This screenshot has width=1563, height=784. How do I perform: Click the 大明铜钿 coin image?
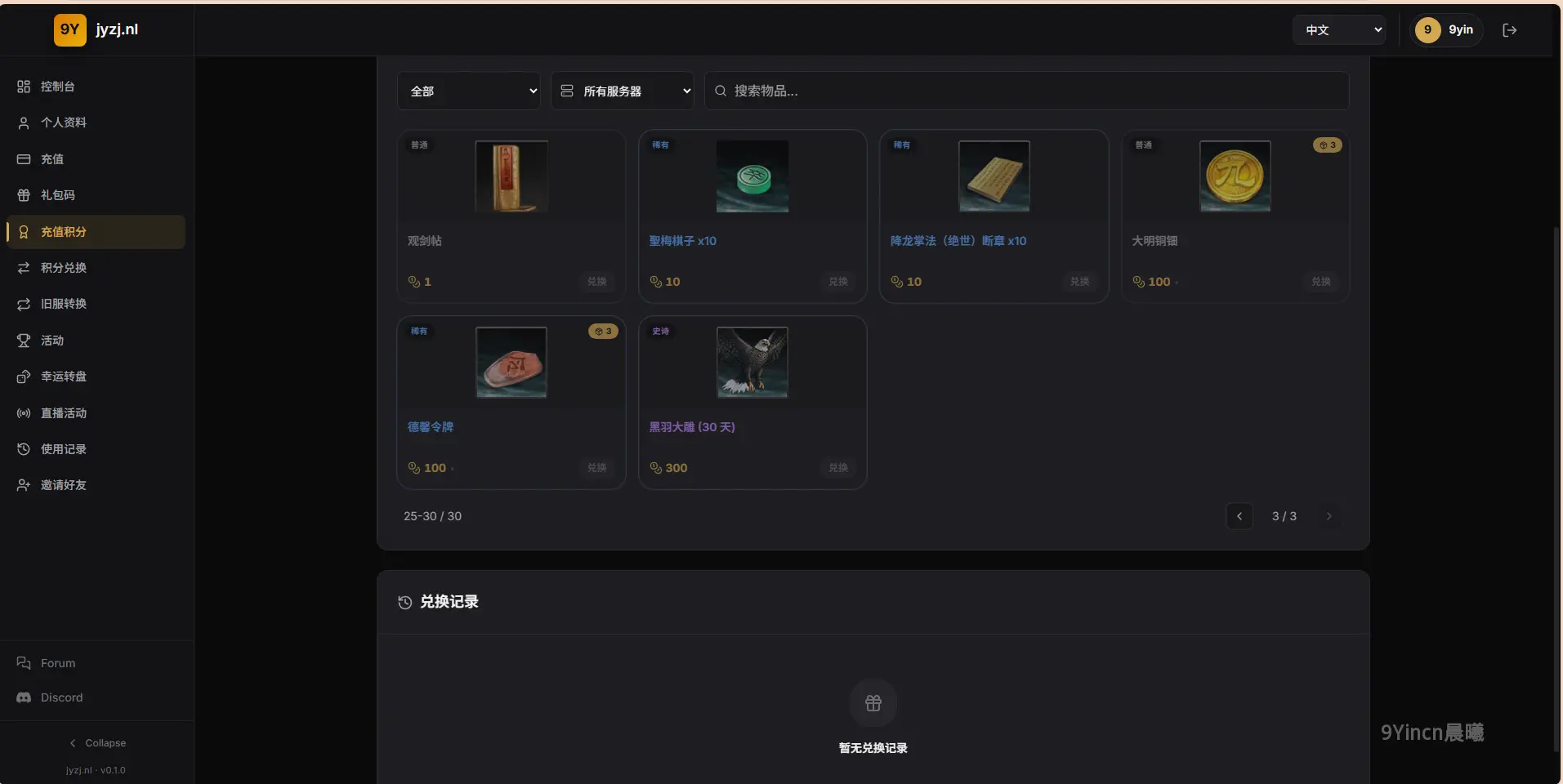tap(1235, 176)
